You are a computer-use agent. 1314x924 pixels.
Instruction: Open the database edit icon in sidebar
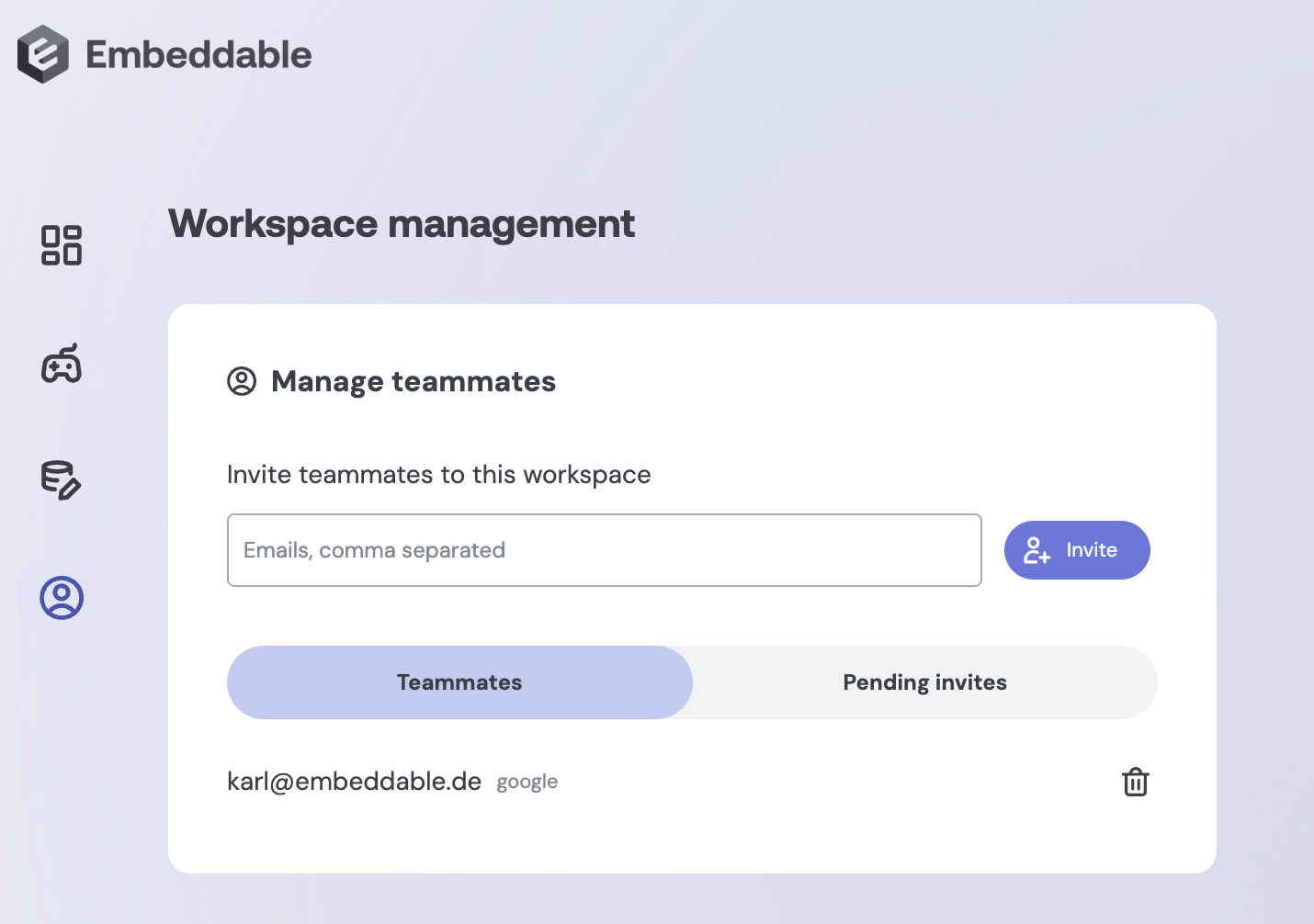tap(62, 480)
